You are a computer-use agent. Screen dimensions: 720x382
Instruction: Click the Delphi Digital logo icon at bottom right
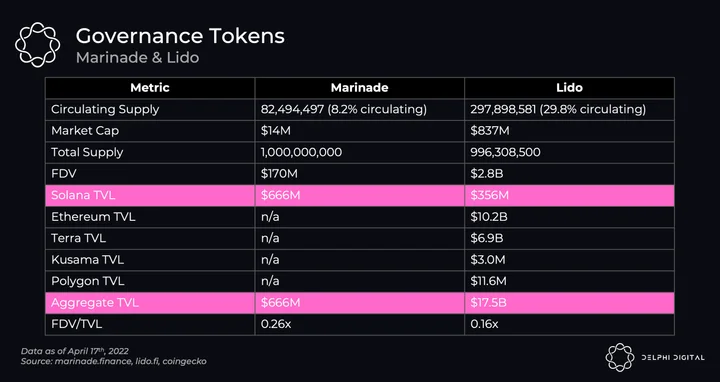pos(619,357)
